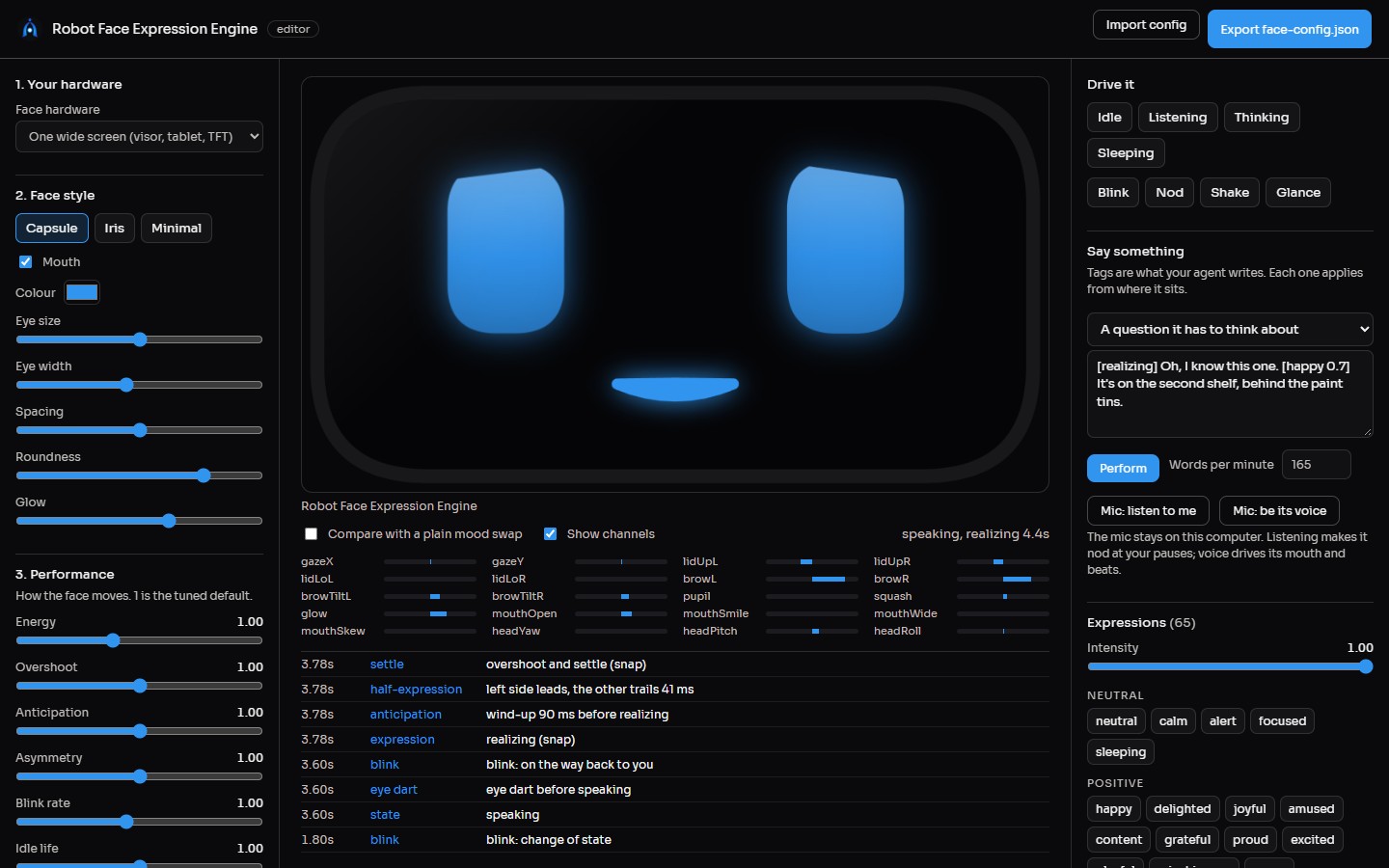Image resolution: width=1389 pixels, height=868 pixels.
Task: Apply the calm expression
Action: 1173,721
